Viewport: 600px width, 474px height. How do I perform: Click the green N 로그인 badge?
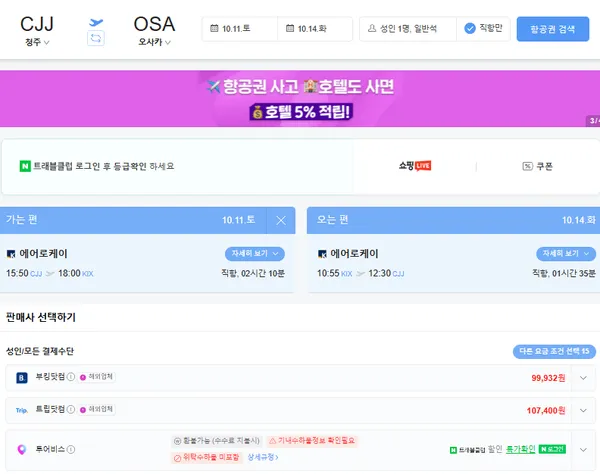pos(552,449)
